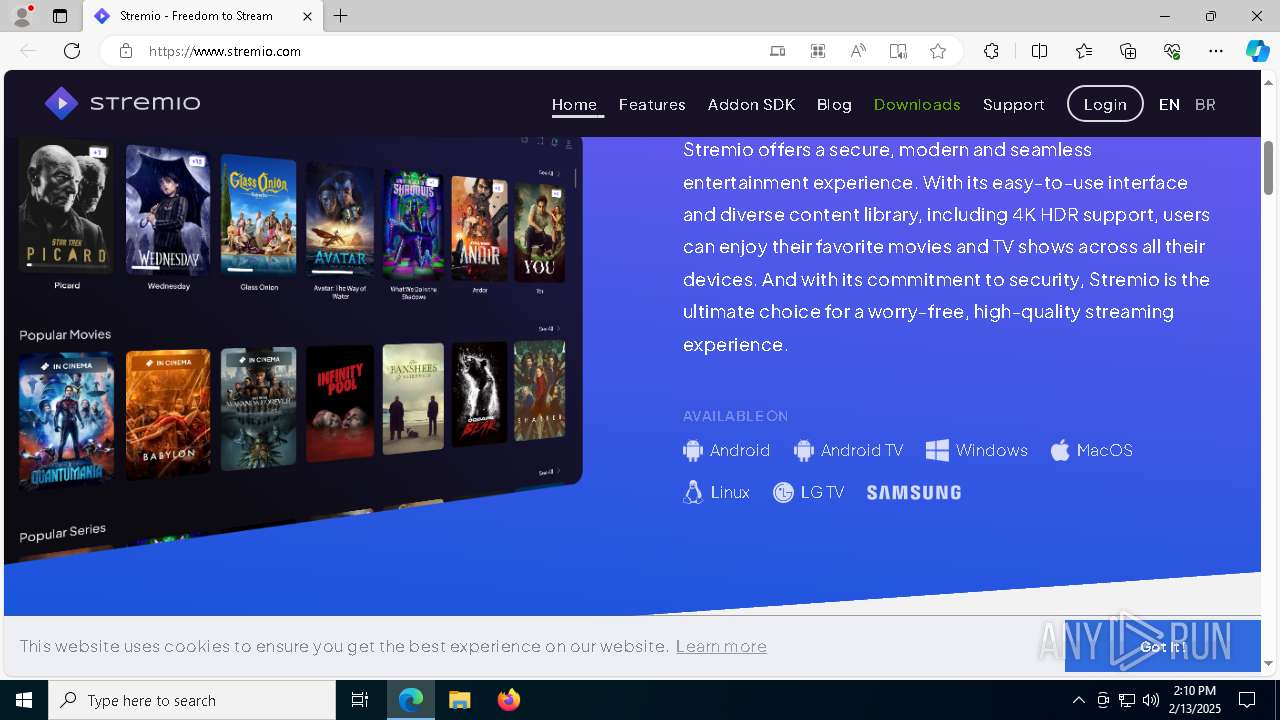Click the Login button
This screenshot has width=1280, height=720.
pyautogui.click(x=1105, y=104)
